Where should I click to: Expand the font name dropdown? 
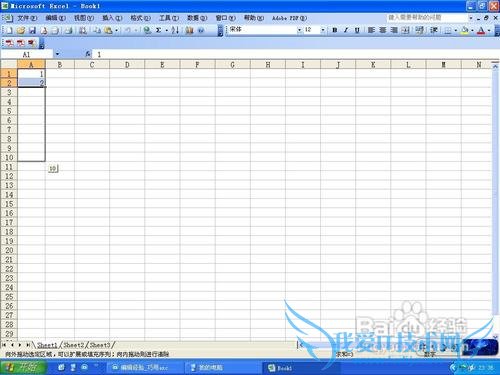(x=299, y=30)
